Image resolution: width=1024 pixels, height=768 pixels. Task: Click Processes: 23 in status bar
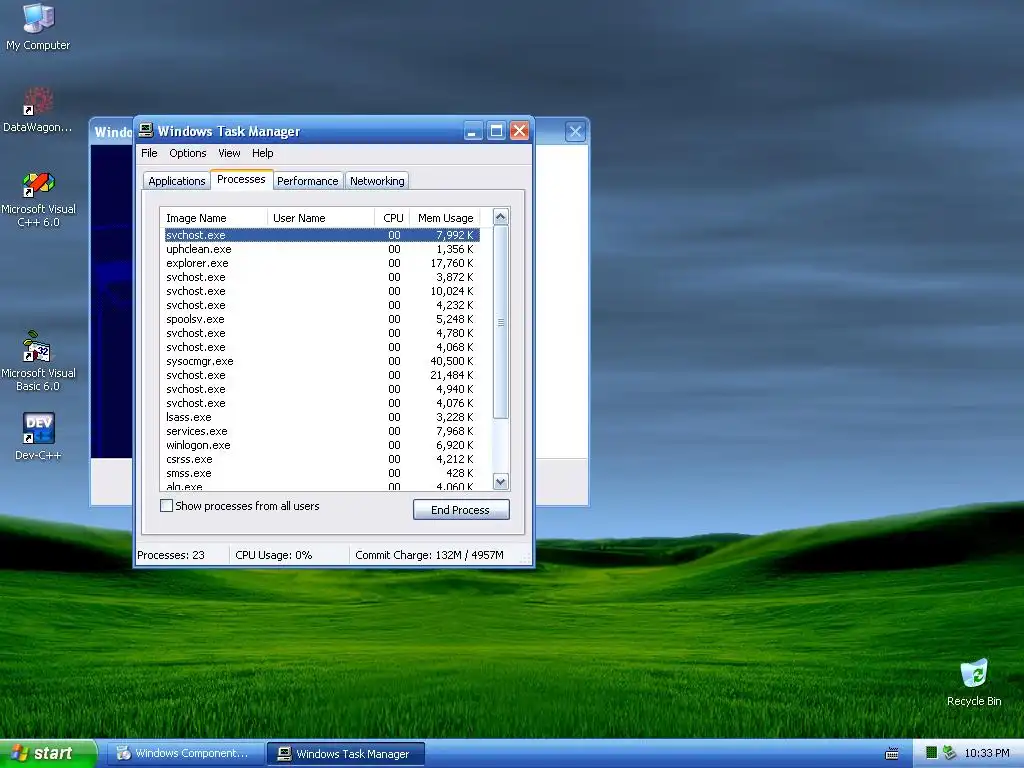tap(171, 555)
